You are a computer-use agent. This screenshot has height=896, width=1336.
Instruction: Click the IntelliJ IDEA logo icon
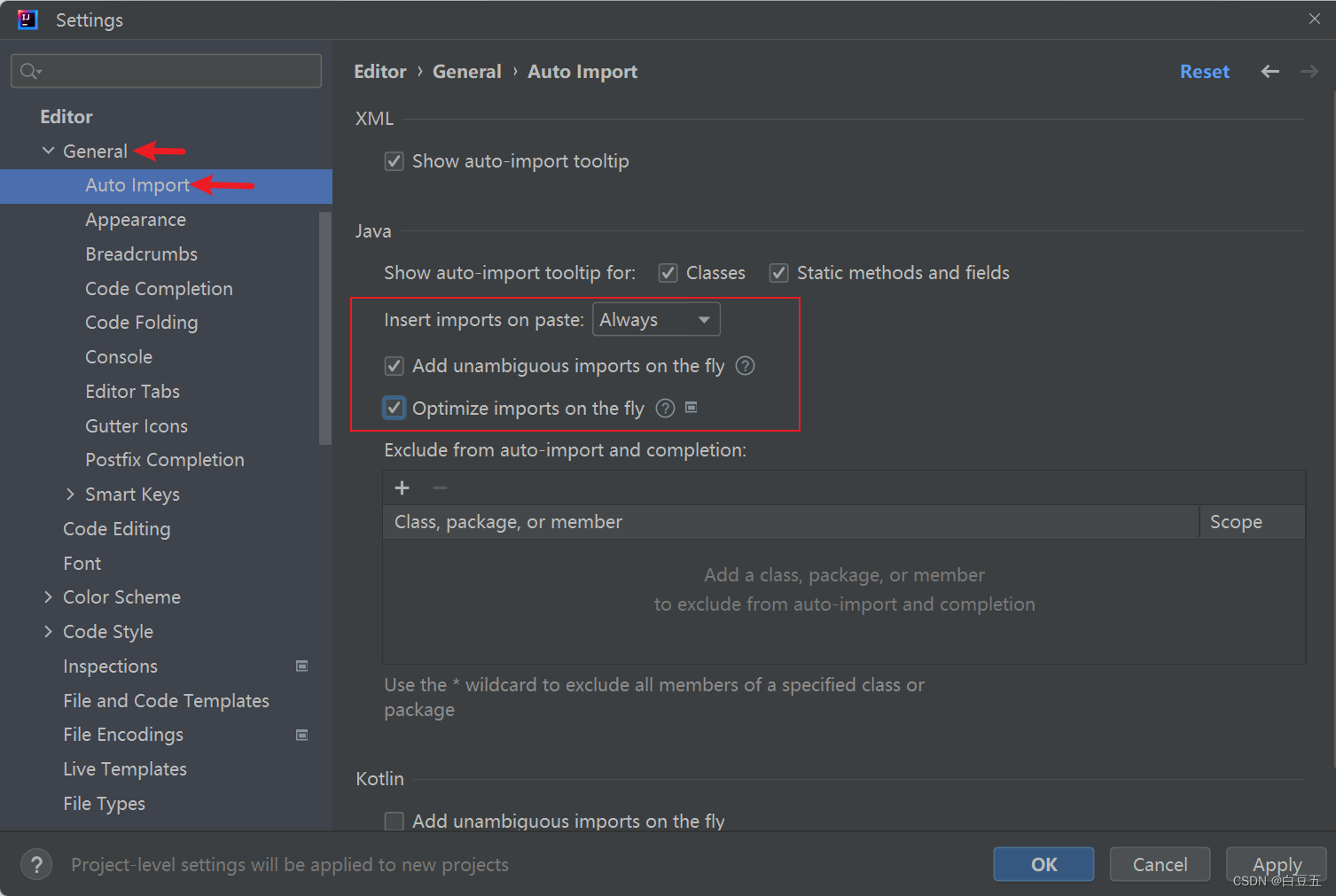pyautogui.click(x=27, y=19)
